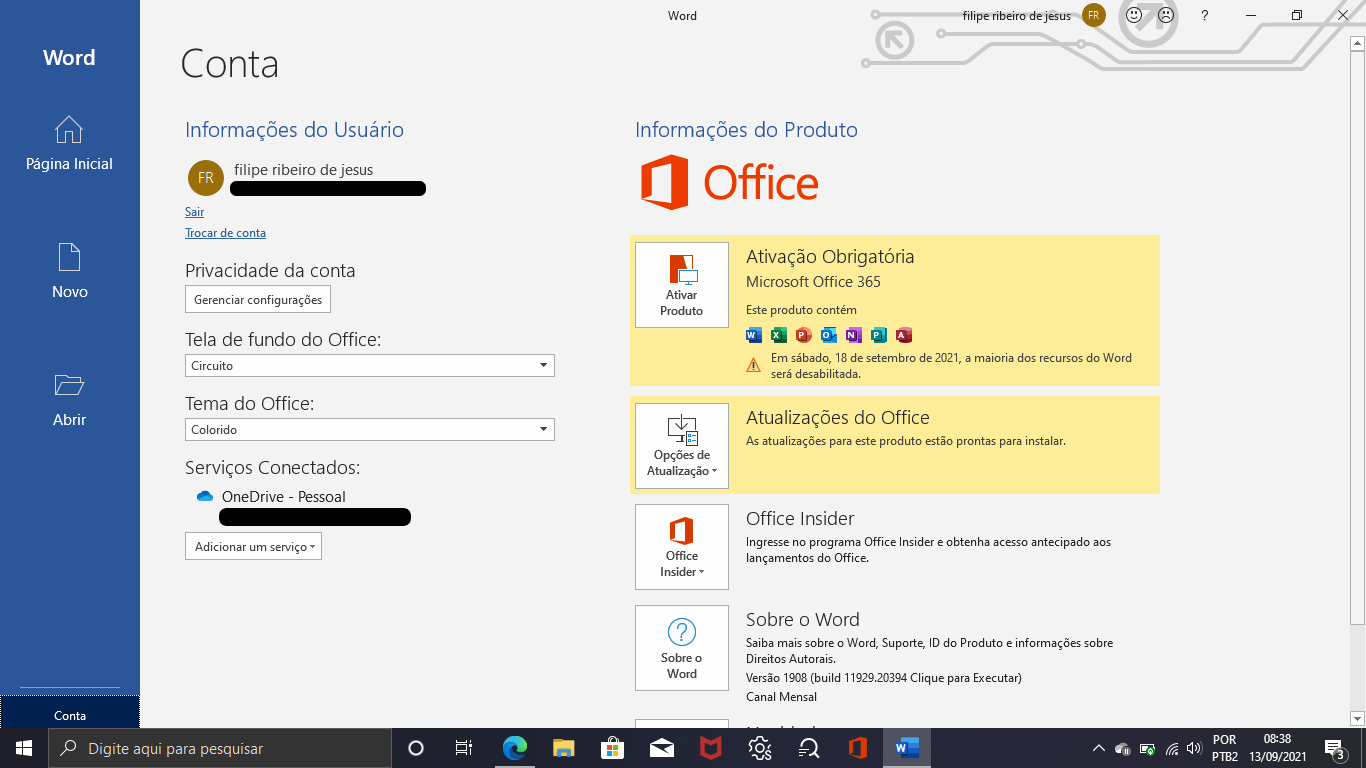
Task: Click the PowerPoint icon under Este produto contém
Action: [803, 335]
